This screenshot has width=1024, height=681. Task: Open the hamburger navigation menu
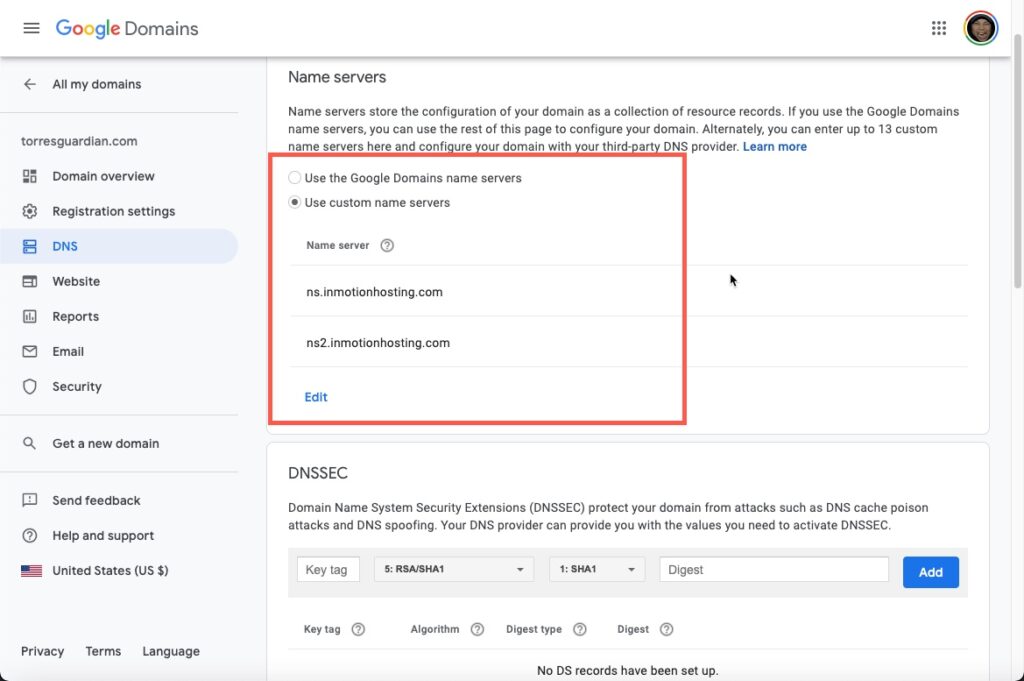31,28
